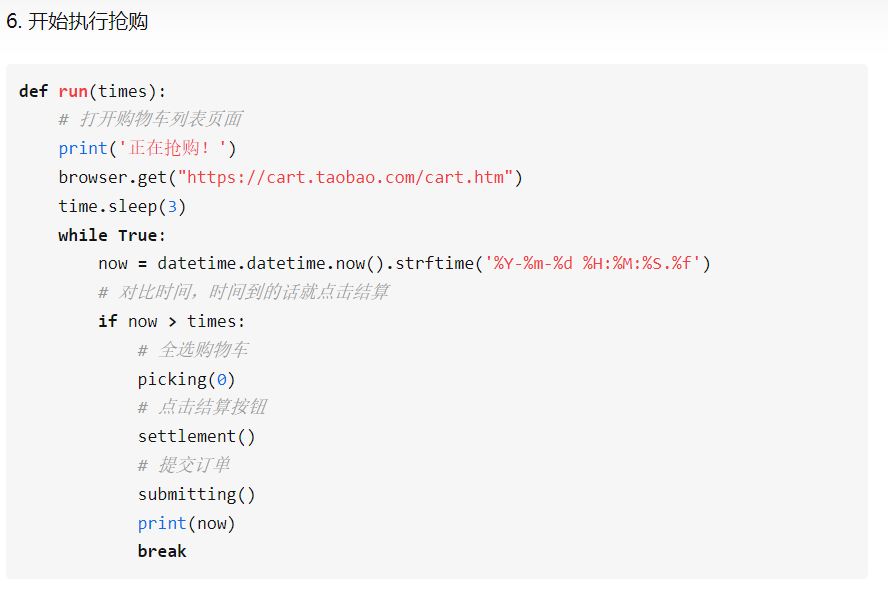Click the "while True:" statement
Image resolution: width=888 pixels, height=596 pixels.
[112, 235]
